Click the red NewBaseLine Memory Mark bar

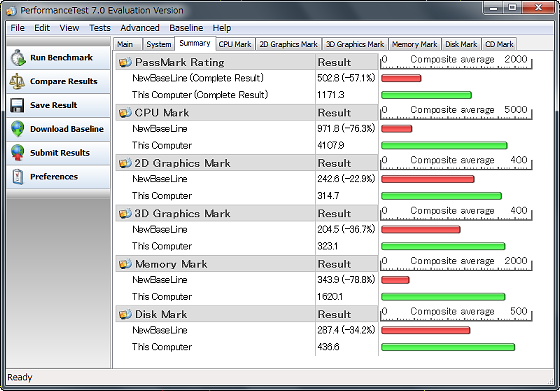point(395,280)
